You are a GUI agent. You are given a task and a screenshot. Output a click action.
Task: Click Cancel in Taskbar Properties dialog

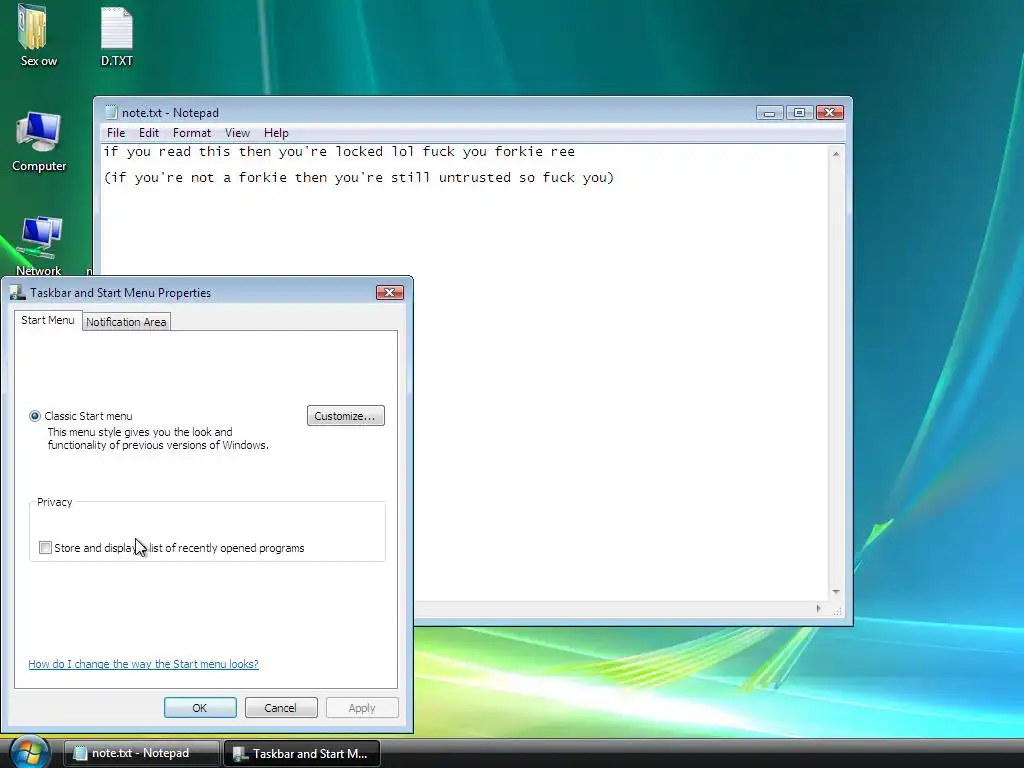click(x=281, y=708)
